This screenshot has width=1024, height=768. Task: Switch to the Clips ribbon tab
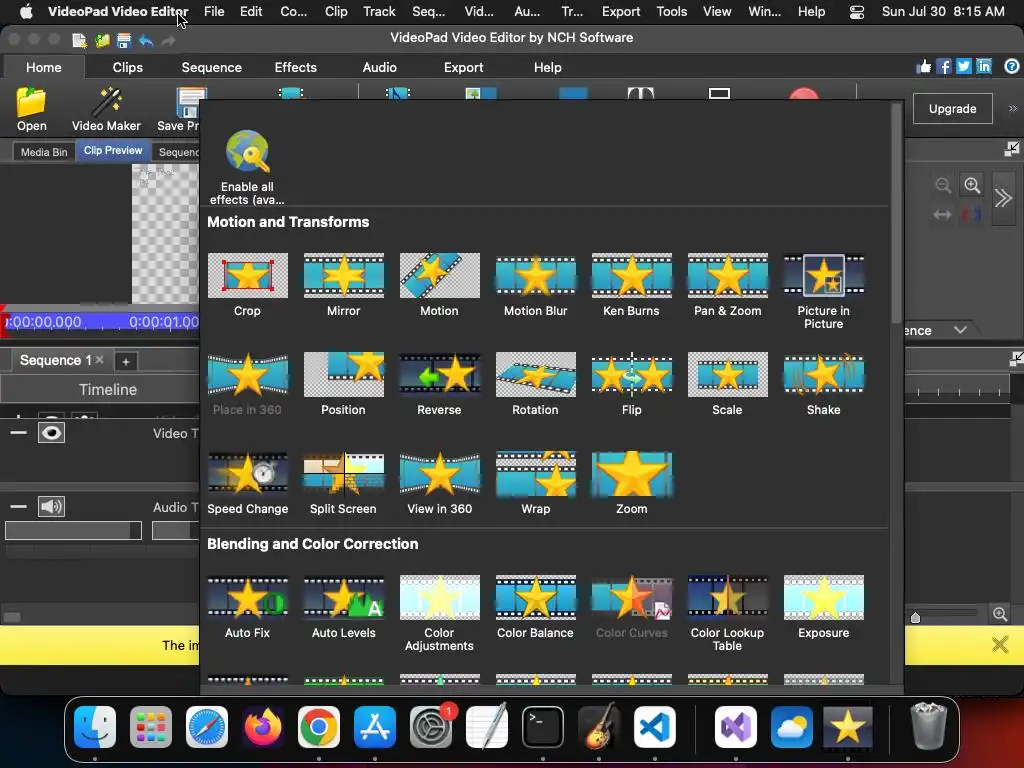pyautogui.click(x=127, y=67)
